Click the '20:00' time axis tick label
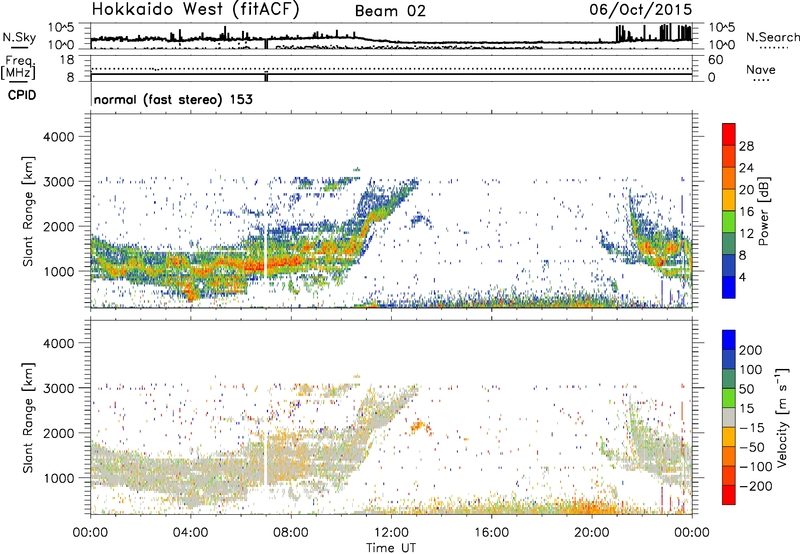 592,533
